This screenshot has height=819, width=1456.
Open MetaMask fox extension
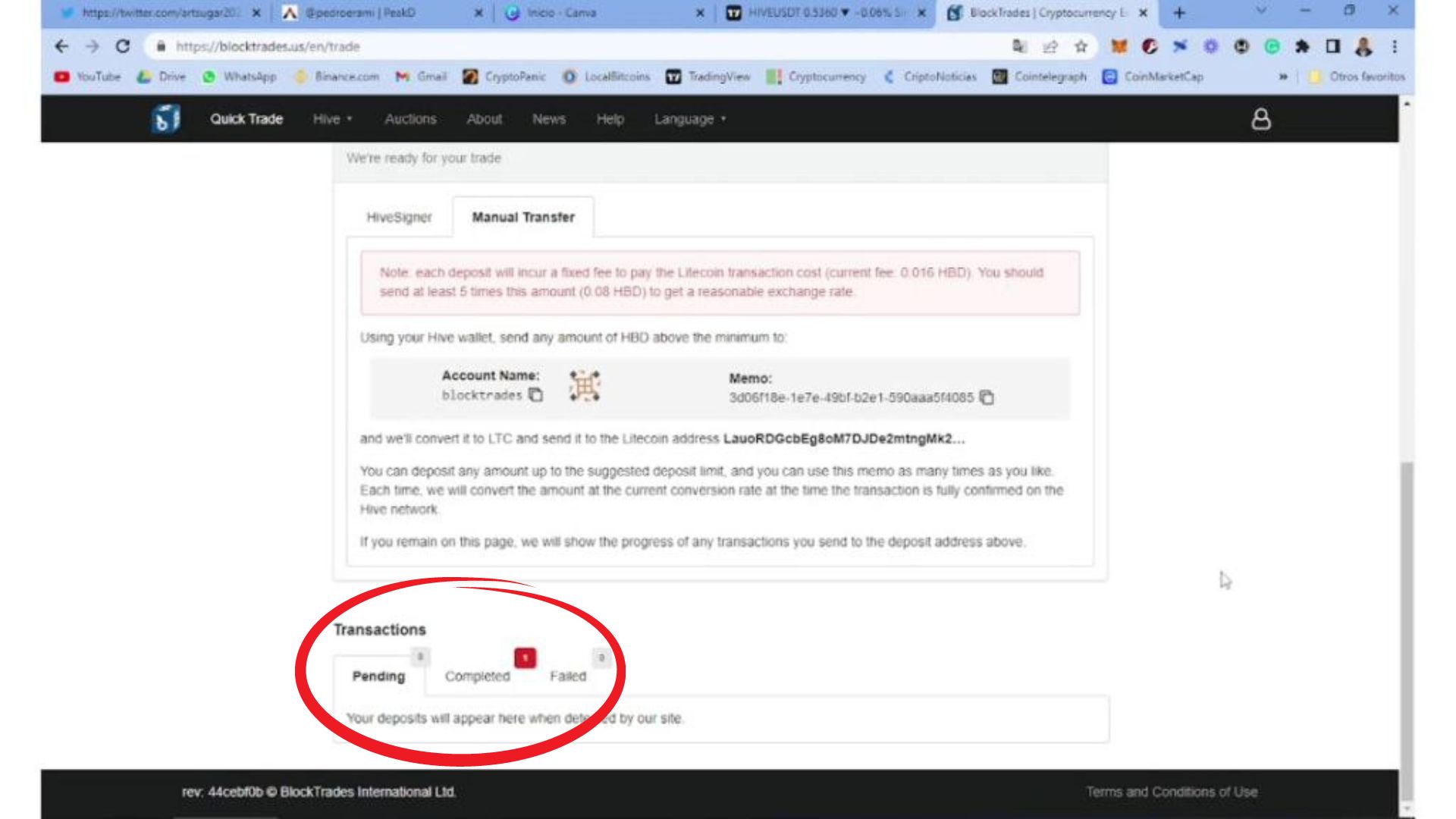click(1119, 46)
